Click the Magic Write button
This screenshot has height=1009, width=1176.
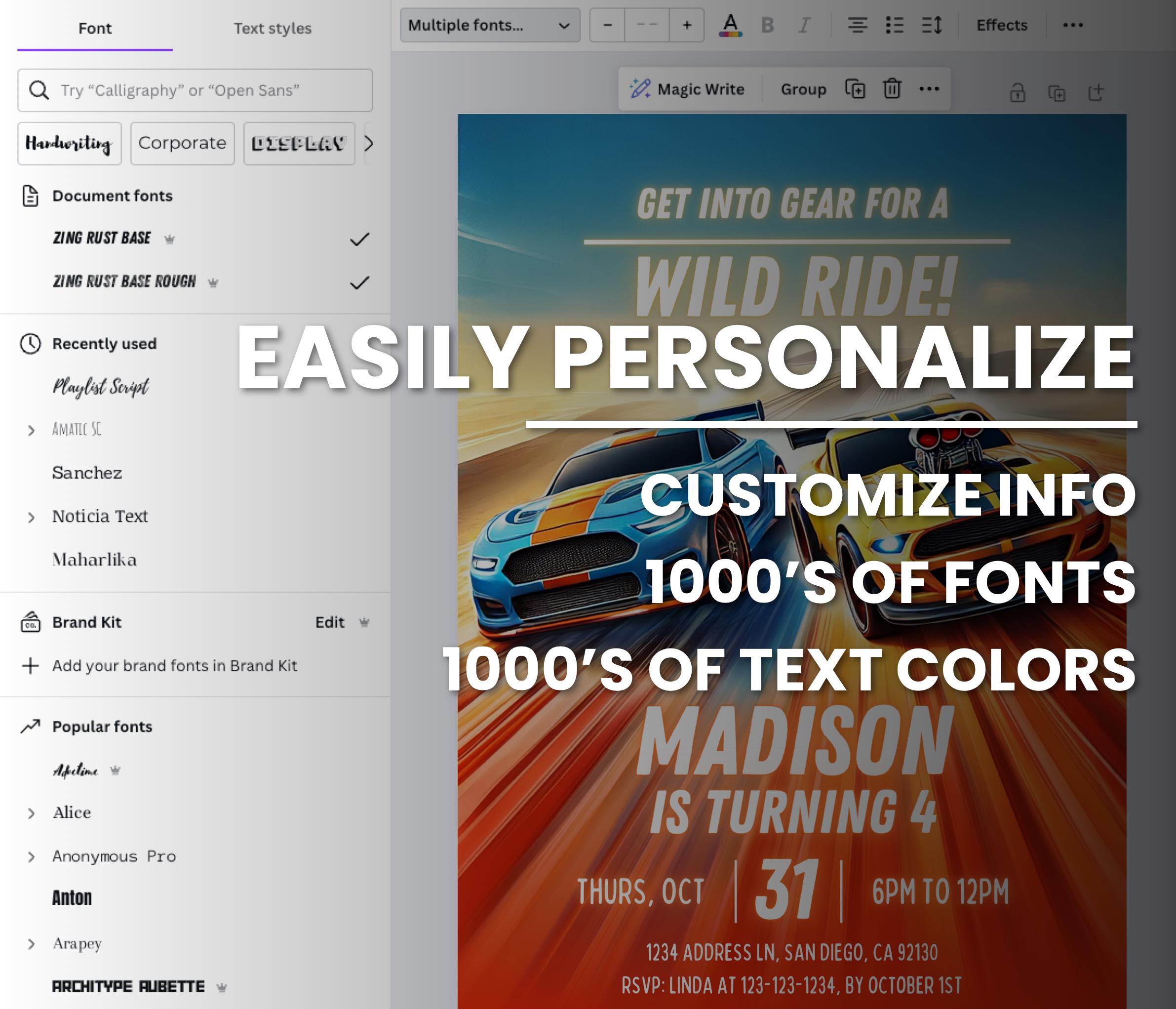687,89
